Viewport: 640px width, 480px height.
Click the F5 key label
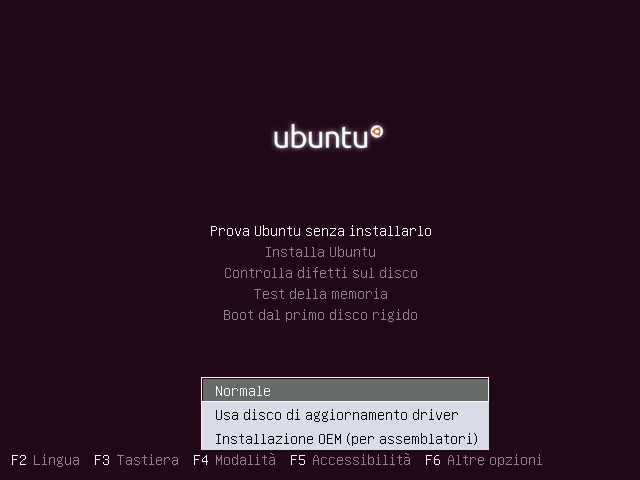pos(298,460)
